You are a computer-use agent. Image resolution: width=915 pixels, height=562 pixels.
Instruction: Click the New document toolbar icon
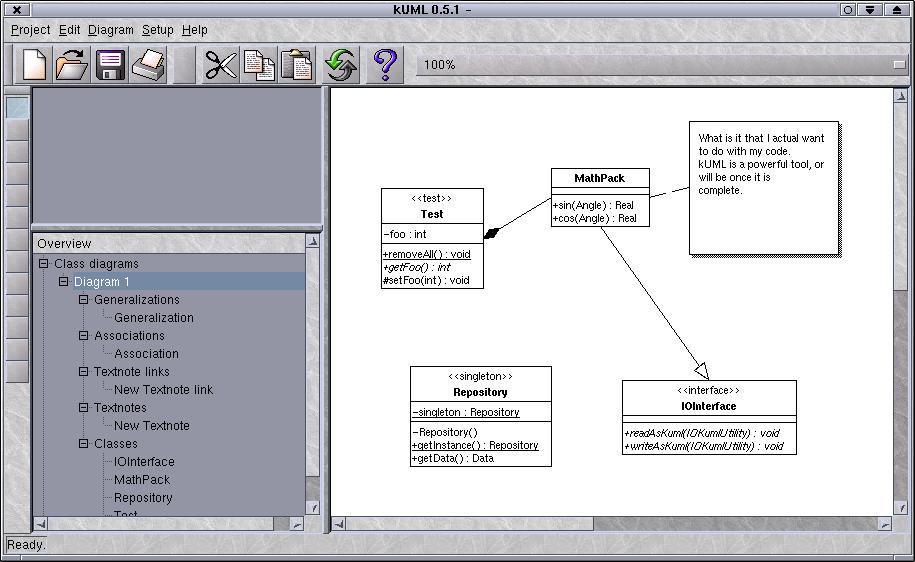click(34, 65)
